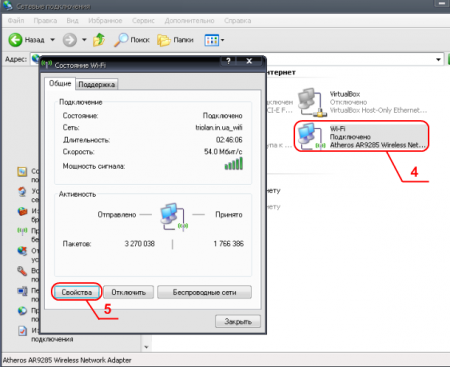Image resolution: width=450 pixels, height=367 pixels.
Task: Click the second sidebar task icon
Action: (22, 192)
